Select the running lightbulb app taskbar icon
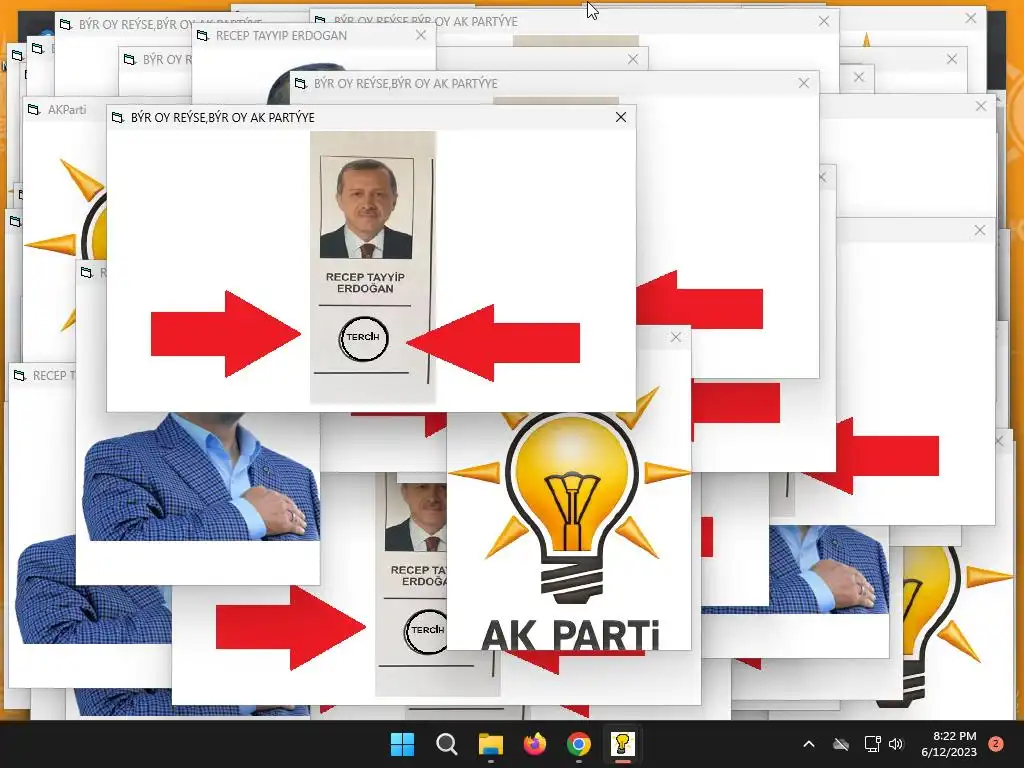This screenshot has height=768, width=1024. [622, 744]
